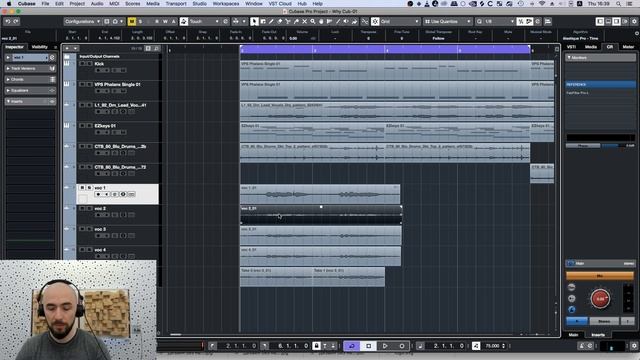
Task: Click the add track plus button
Action: point(67,49)
